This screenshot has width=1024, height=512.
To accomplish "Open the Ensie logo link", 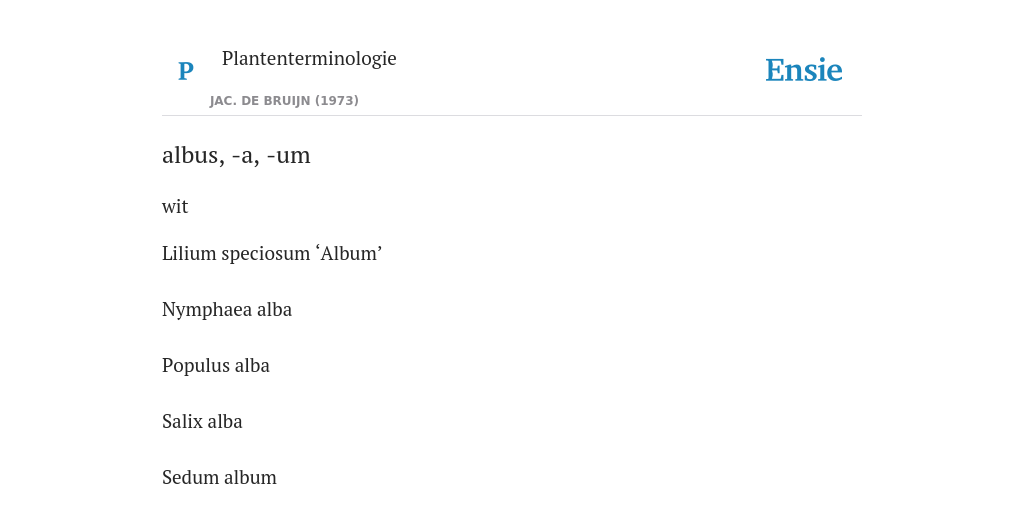I will [804, 70].
